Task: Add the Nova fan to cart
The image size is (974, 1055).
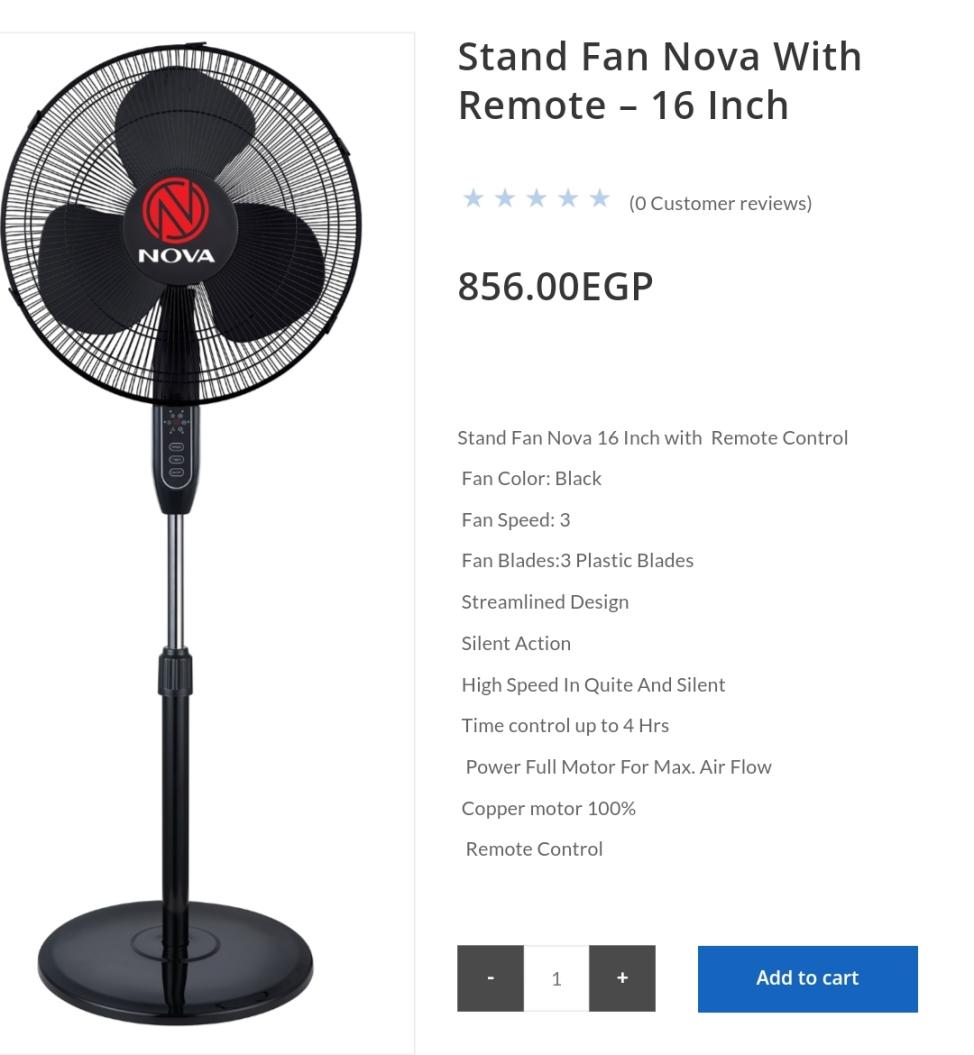Action: click(x=808, y=978)
